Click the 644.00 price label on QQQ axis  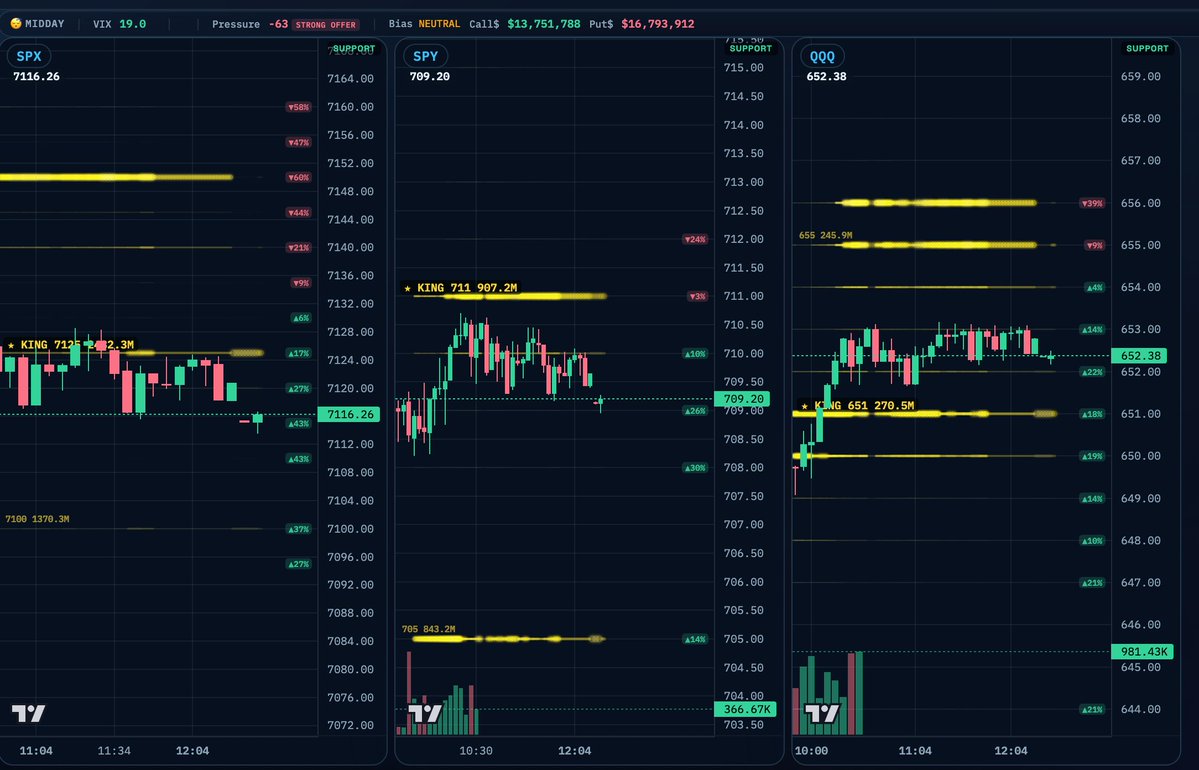click(1140, 710)
